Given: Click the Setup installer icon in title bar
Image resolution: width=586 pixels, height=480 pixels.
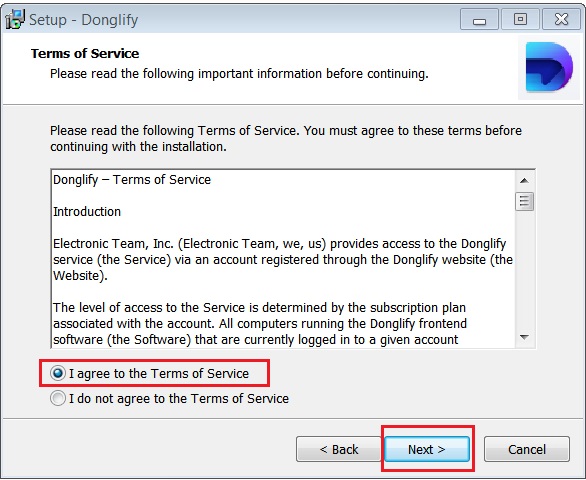Looking at the screenshot, I should (x=15, y=19).
